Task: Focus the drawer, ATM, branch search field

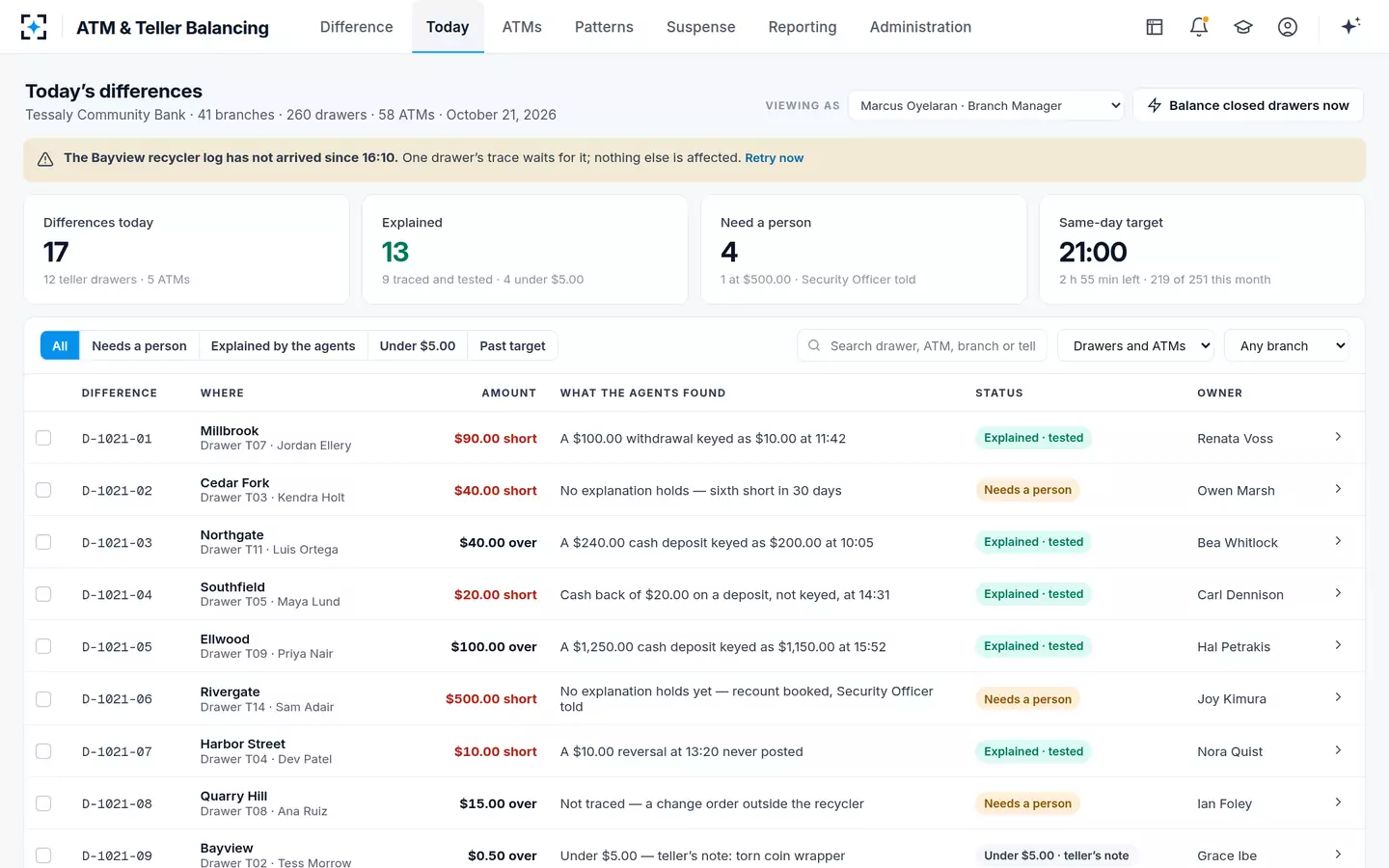Action: 922,345
